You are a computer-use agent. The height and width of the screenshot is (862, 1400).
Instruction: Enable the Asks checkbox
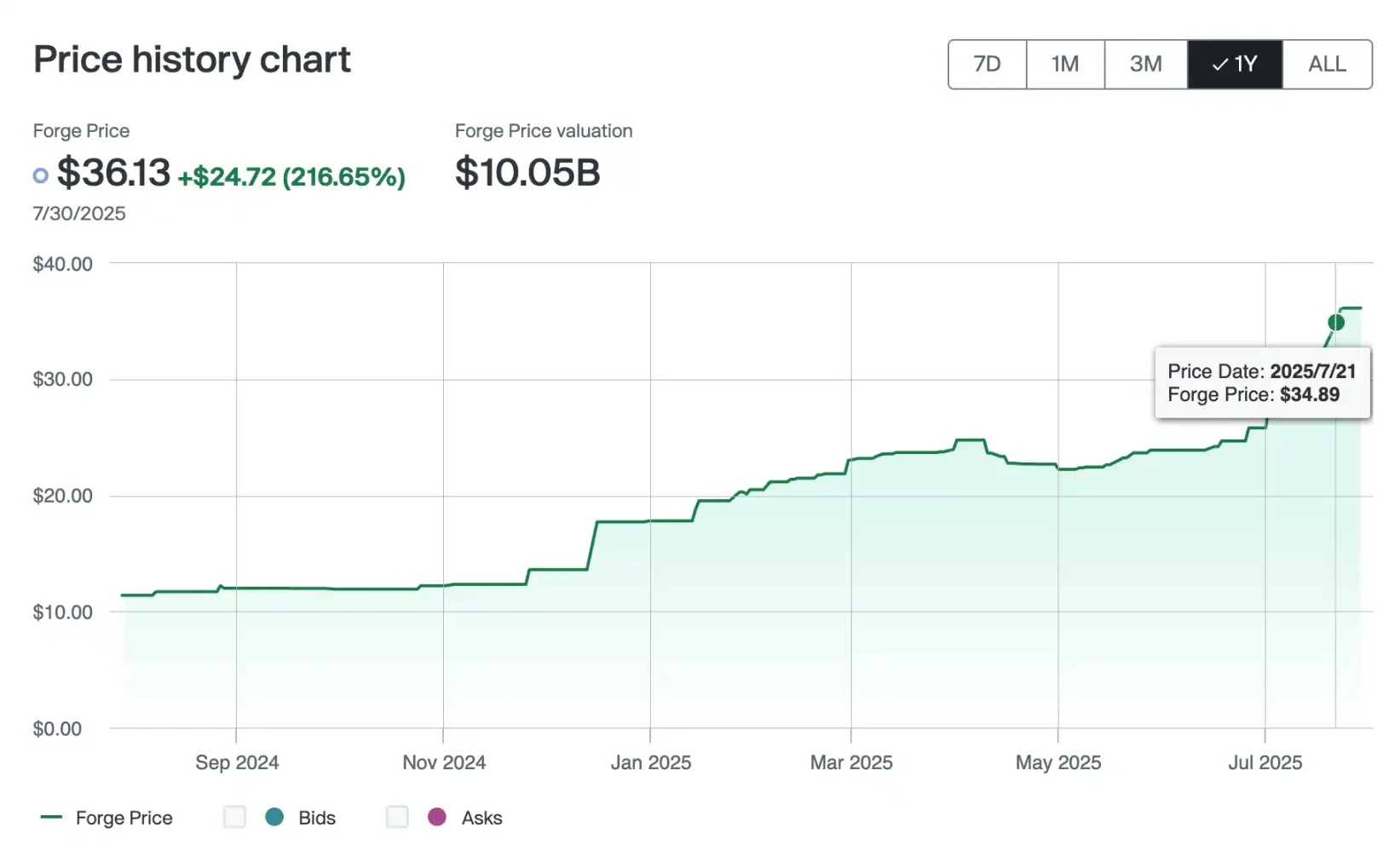point(397,817)
